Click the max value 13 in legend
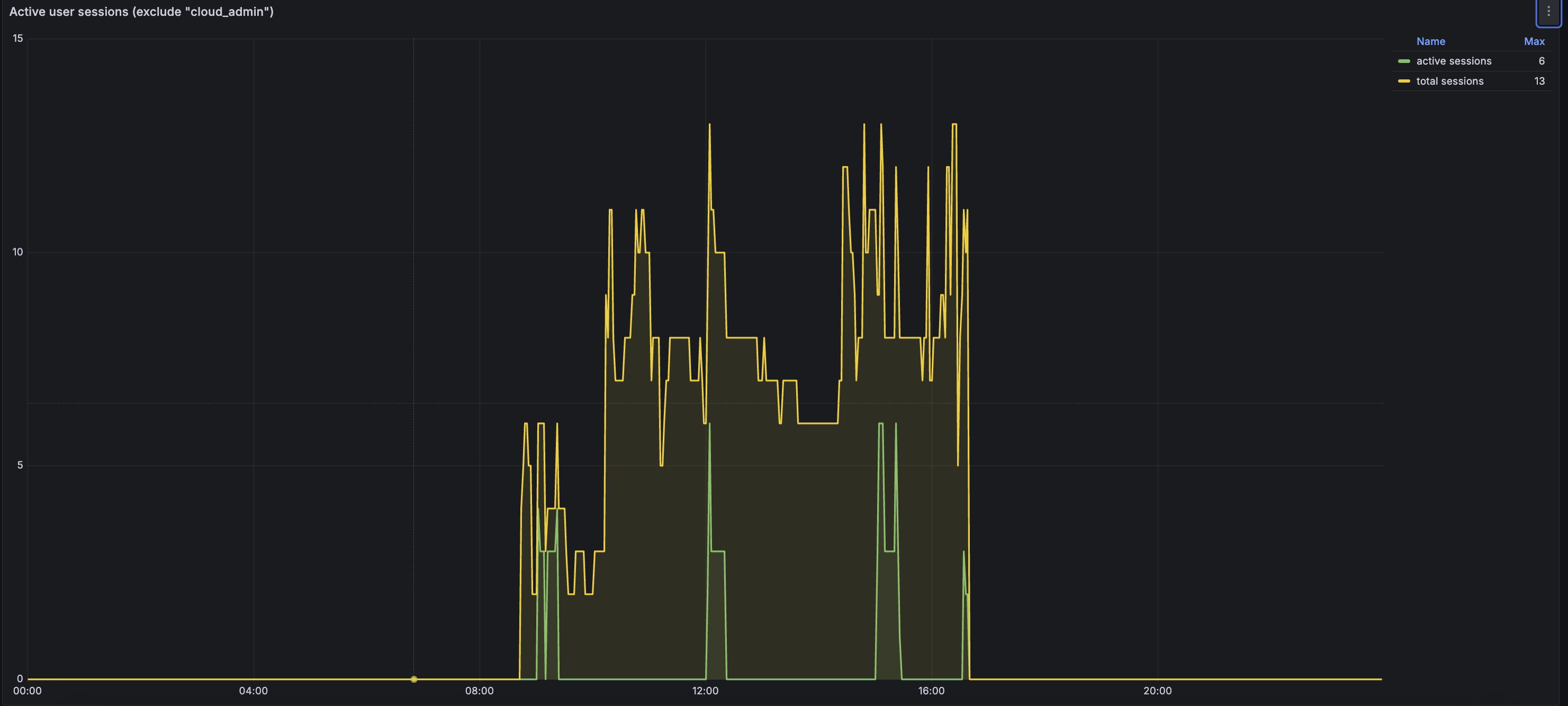The width and height of the screenshot is (1568, 706). 1539,81
